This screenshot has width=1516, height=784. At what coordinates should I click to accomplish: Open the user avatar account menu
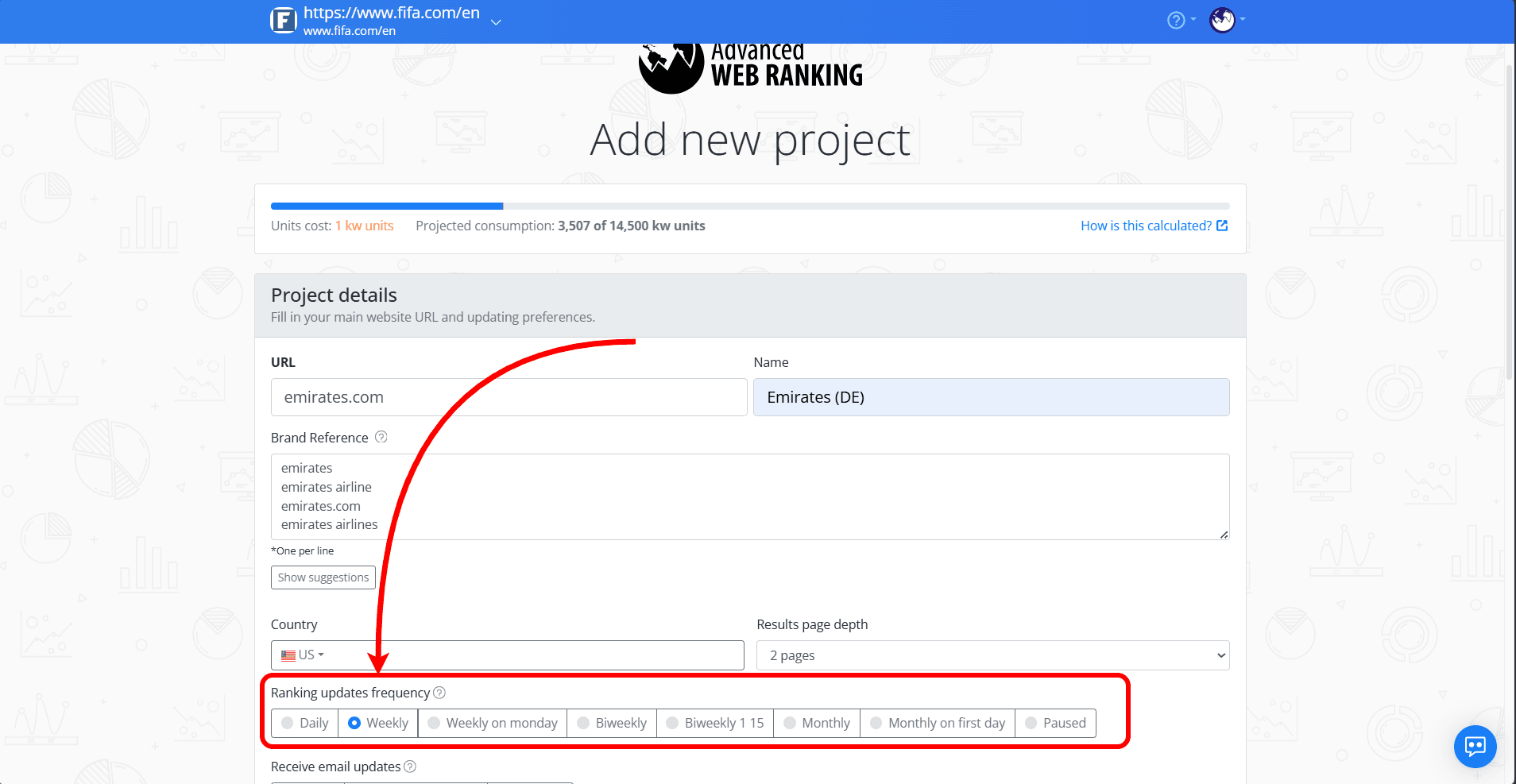1227,20
